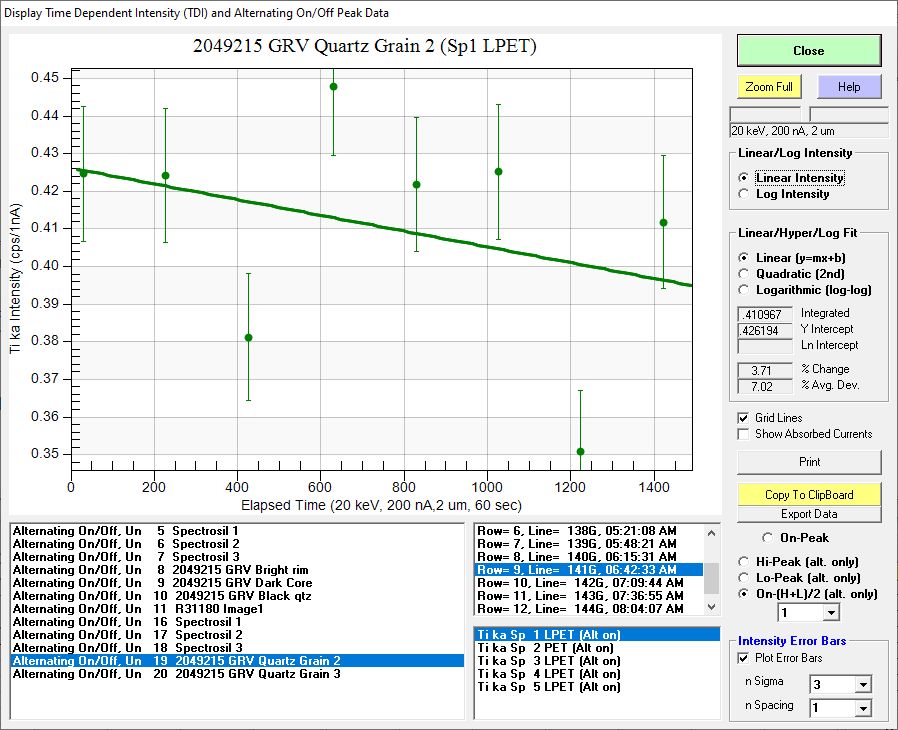Select Row 10 Line 142G entry
The width and height of the screenshot is (898, 730).
pyautogui.click(x=580, y=582)
